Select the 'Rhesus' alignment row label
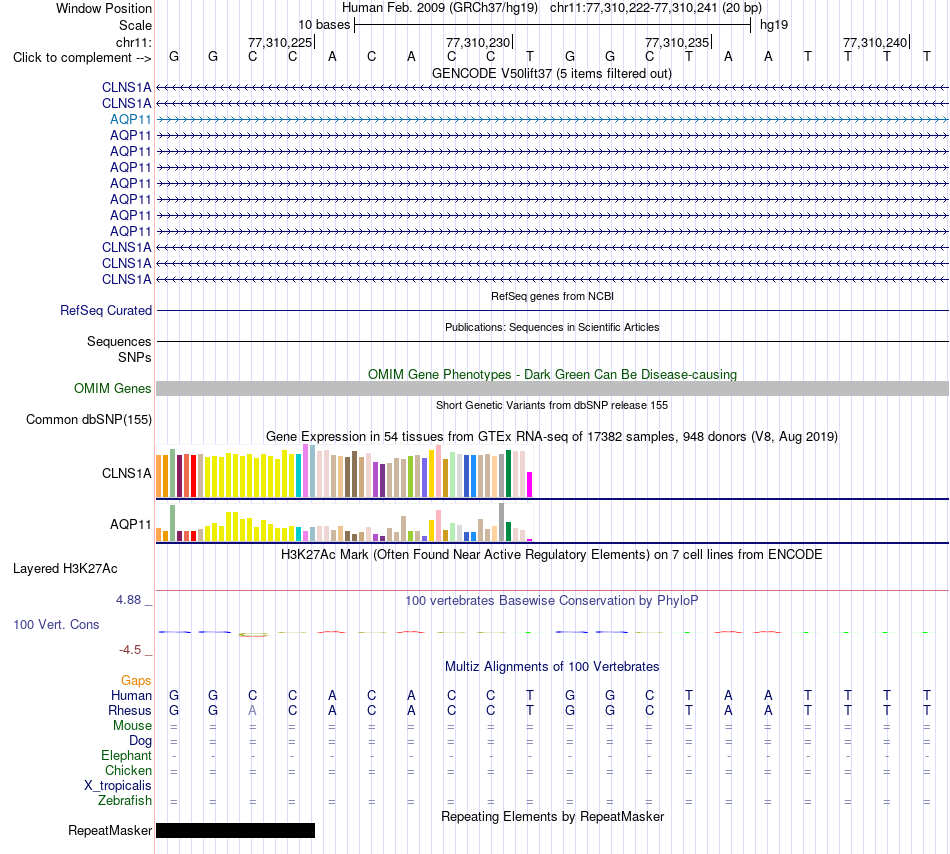 [x=130, y=710]
